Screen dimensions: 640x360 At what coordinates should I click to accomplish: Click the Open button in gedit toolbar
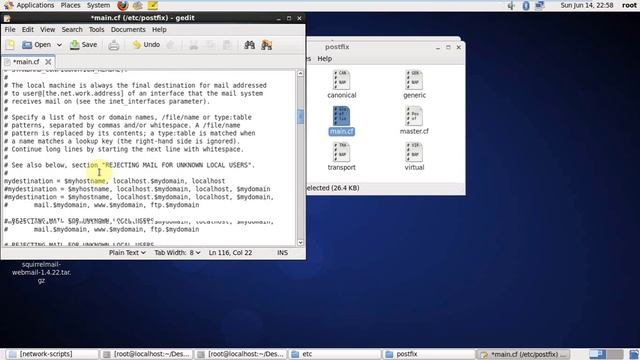pos(37,45)
